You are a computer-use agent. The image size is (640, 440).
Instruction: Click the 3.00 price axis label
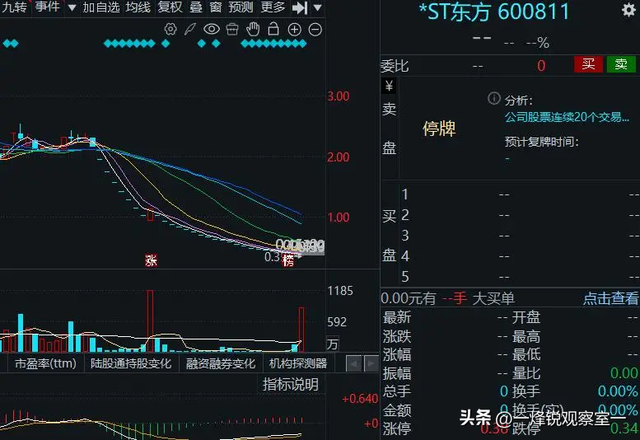click(338, 96)
